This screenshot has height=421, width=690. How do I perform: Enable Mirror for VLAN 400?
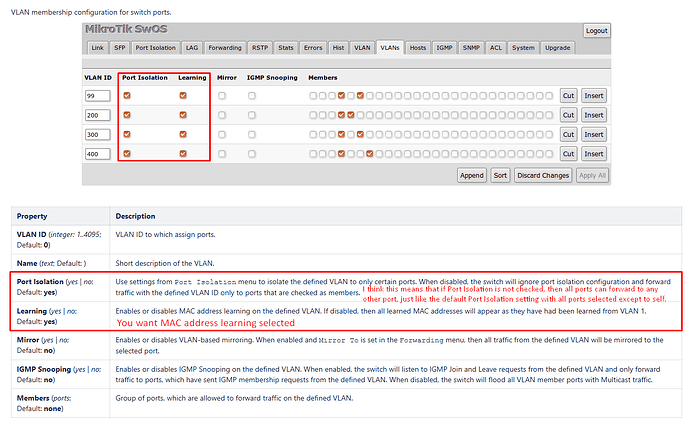point(222,154)
